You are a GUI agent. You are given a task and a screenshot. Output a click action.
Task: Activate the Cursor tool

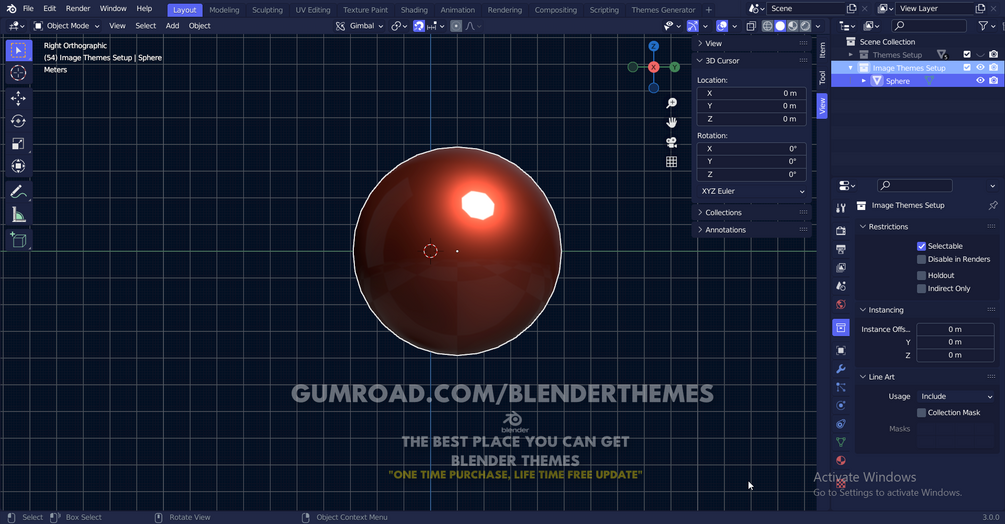19,73
